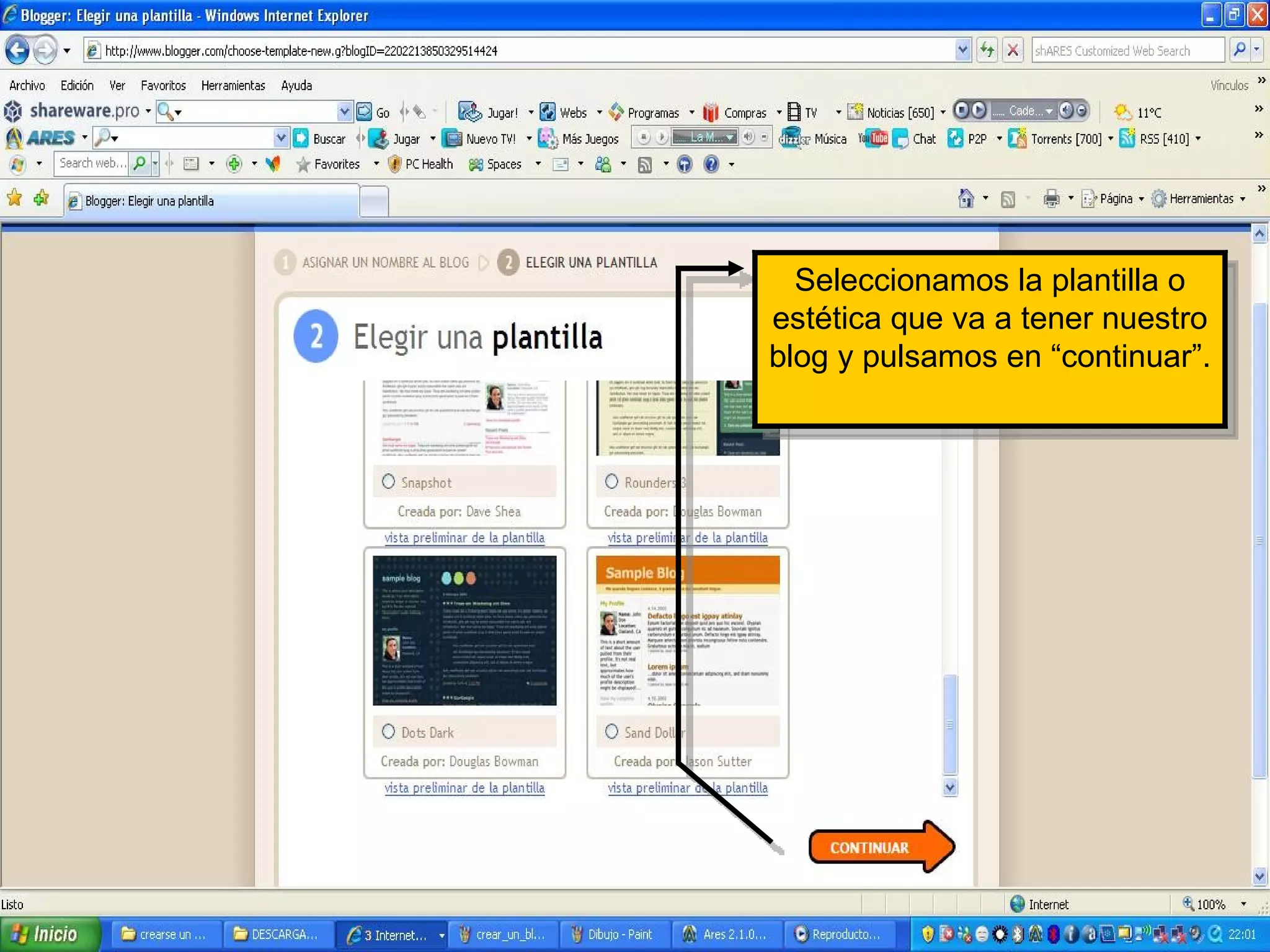Click the blue help question mark icon
Viewport: 1270px width, 952px height.
pos(711,164)
